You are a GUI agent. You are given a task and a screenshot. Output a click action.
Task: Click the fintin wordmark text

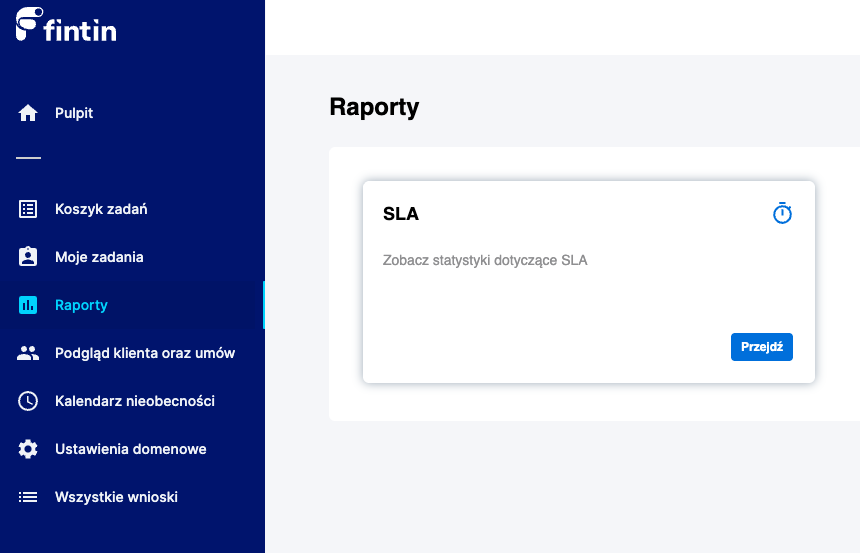click(81, 31)
